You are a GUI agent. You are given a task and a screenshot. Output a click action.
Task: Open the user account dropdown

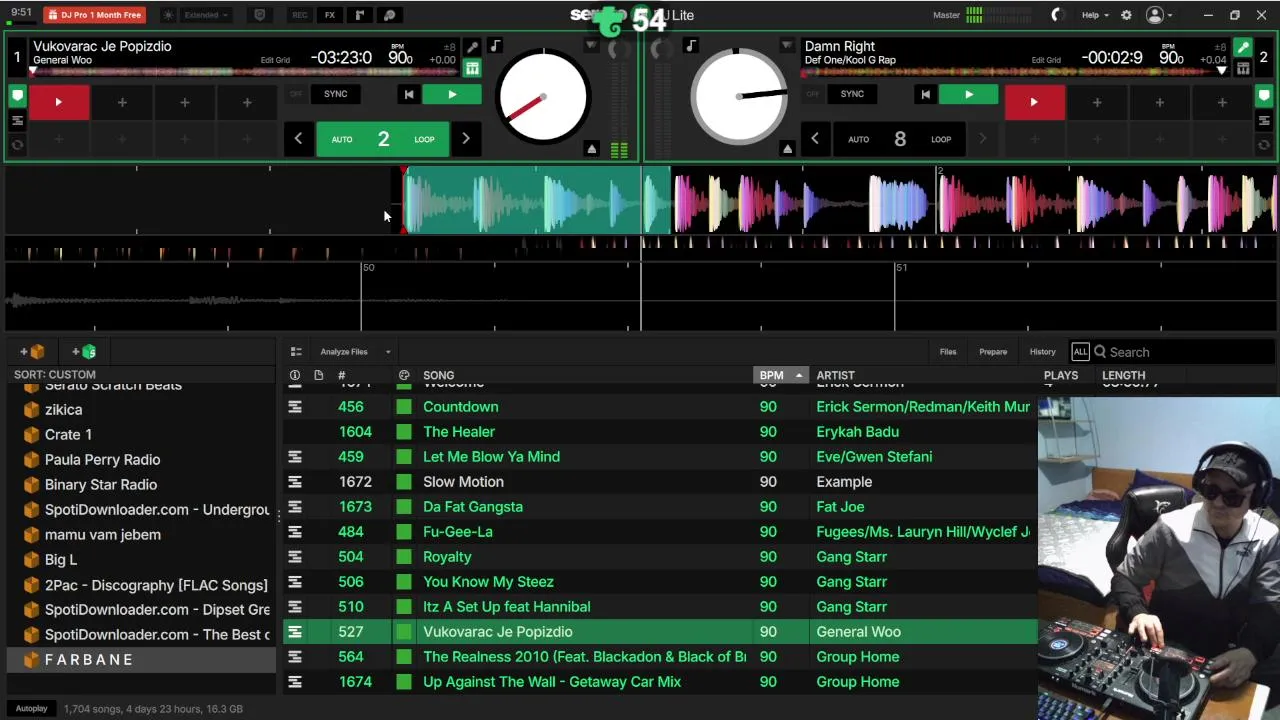click(1159, 15)
